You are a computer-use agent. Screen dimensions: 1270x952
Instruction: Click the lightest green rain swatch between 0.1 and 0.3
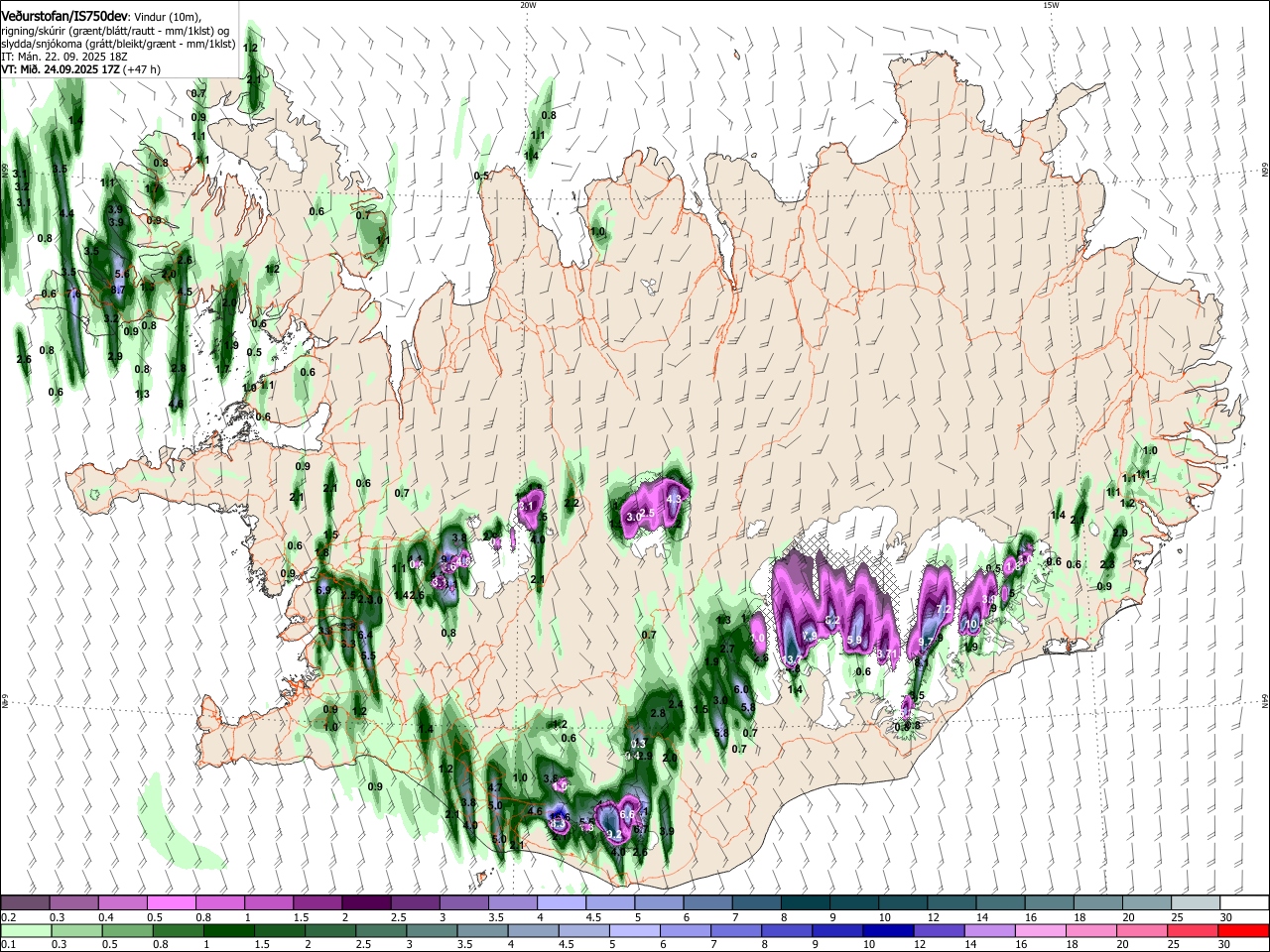(26, 931)
